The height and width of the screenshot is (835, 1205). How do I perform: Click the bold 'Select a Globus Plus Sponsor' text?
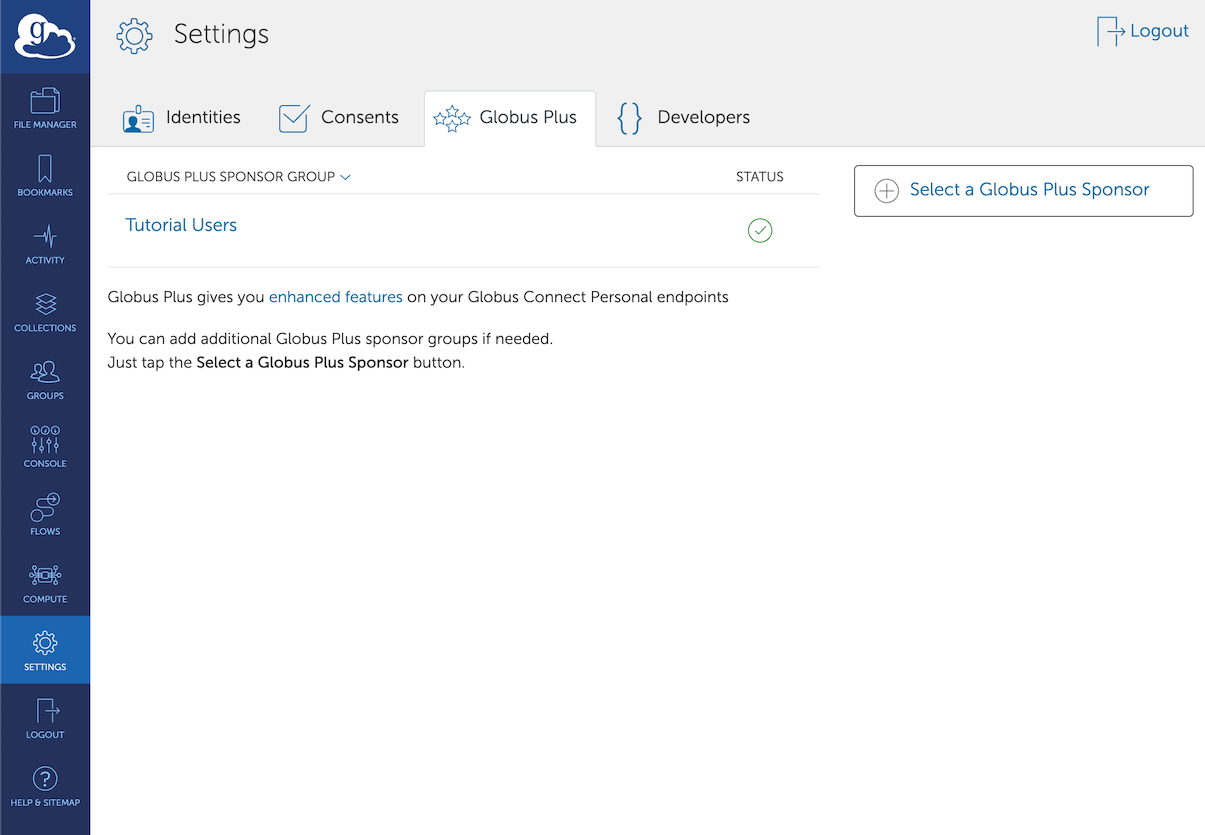coord(302,362)
